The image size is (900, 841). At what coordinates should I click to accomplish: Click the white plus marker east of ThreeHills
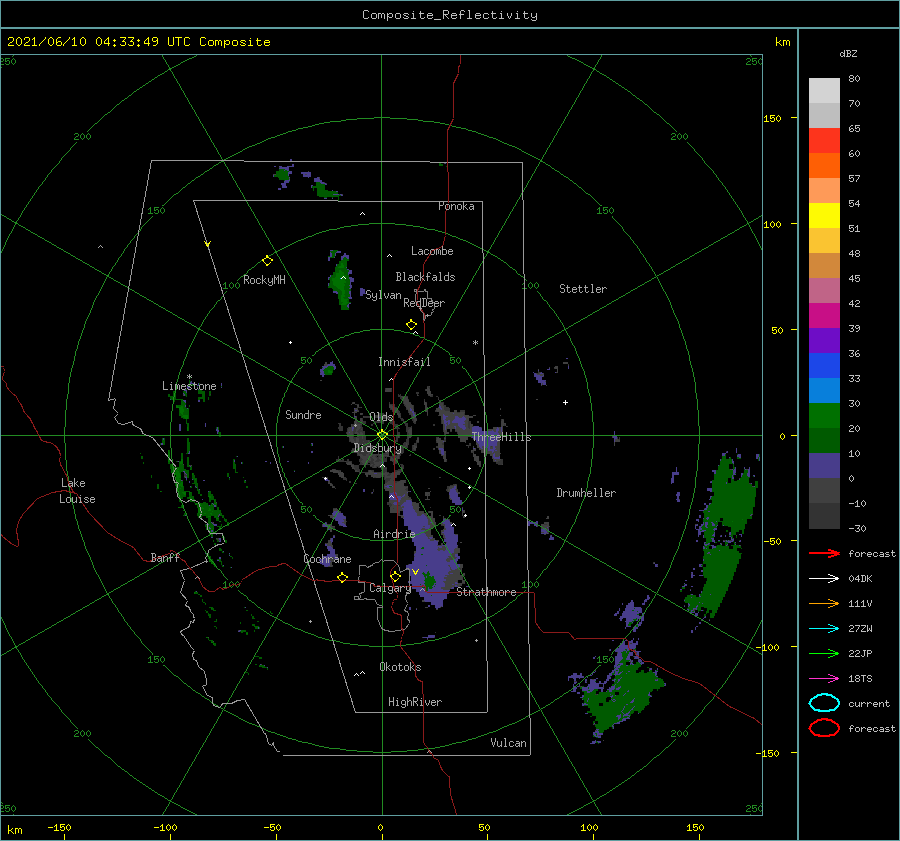(565, 402)
